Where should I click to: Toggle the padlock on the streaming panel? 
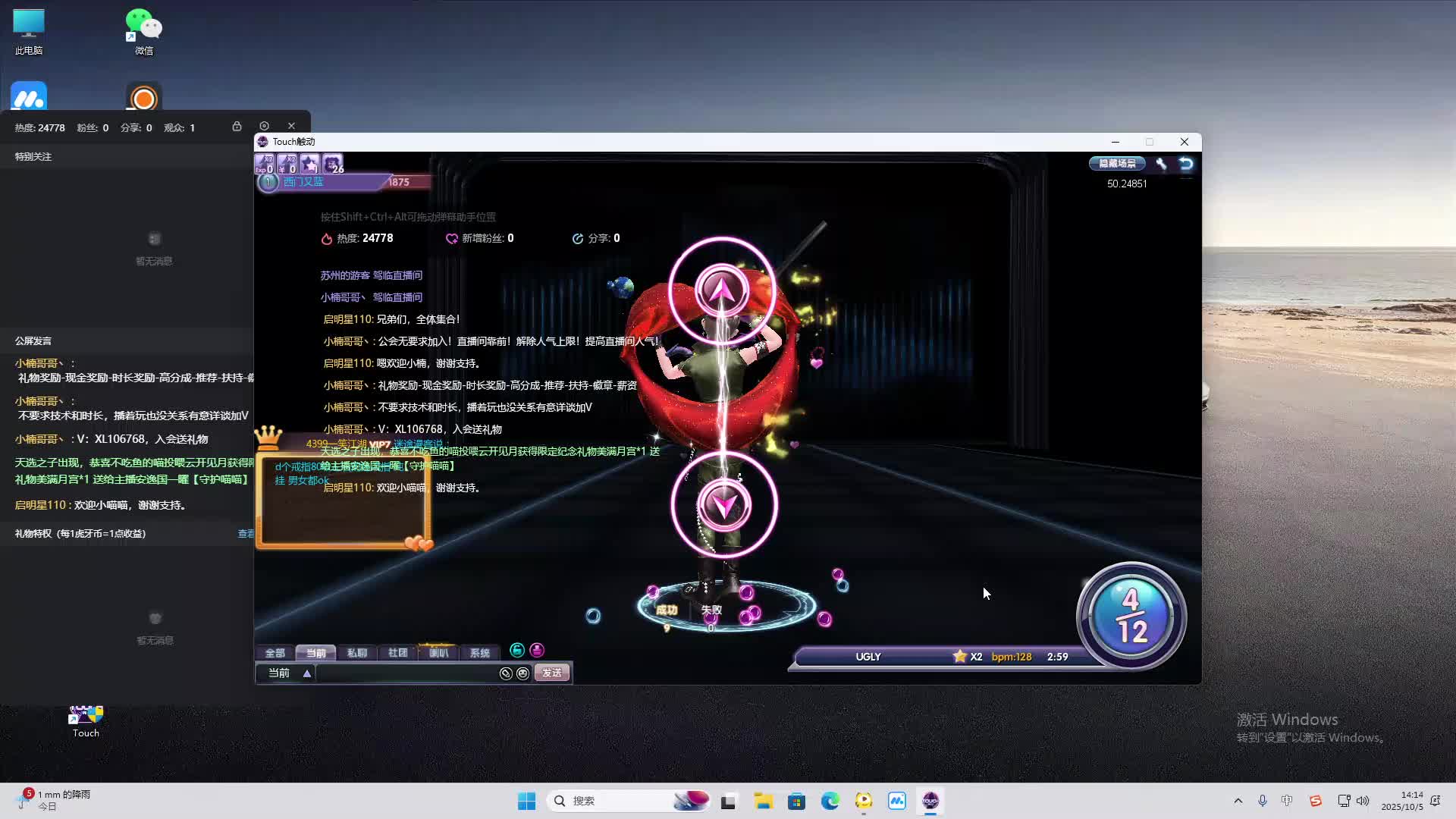click(237, 126)
